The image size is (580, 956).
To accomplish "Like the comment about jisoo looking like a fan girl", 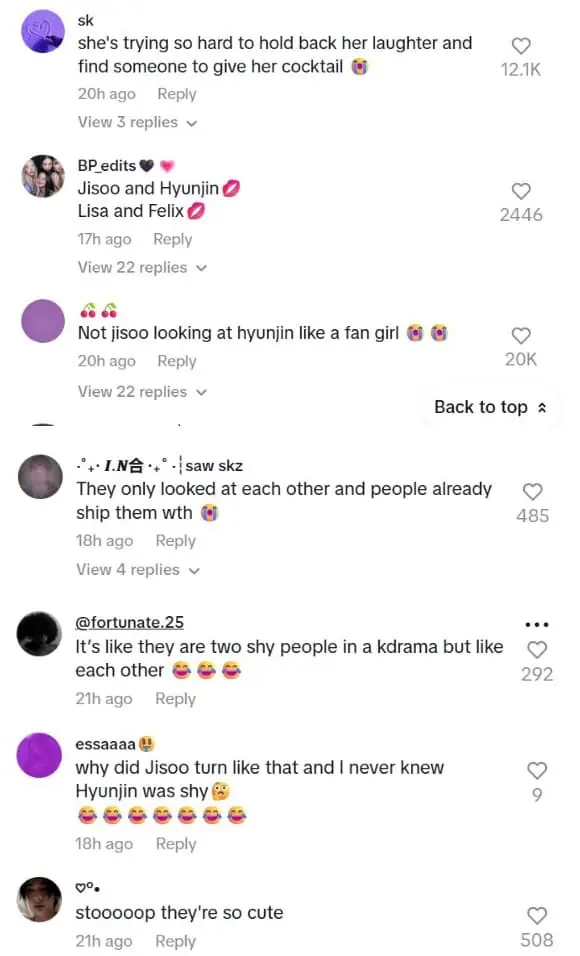I will pyautogui.click(x=520, y=336).
